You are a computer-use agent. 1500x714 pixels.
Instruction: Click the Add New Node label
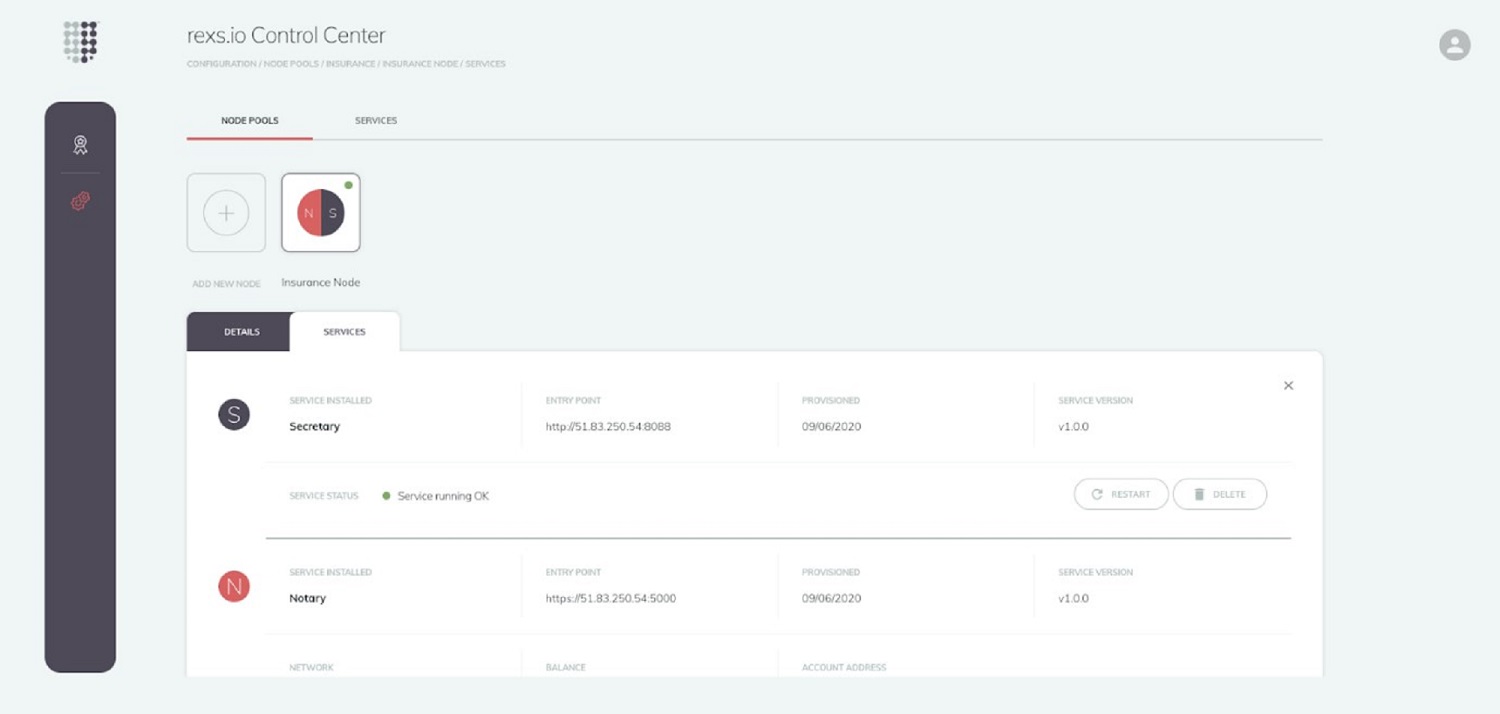click(226, 284)
